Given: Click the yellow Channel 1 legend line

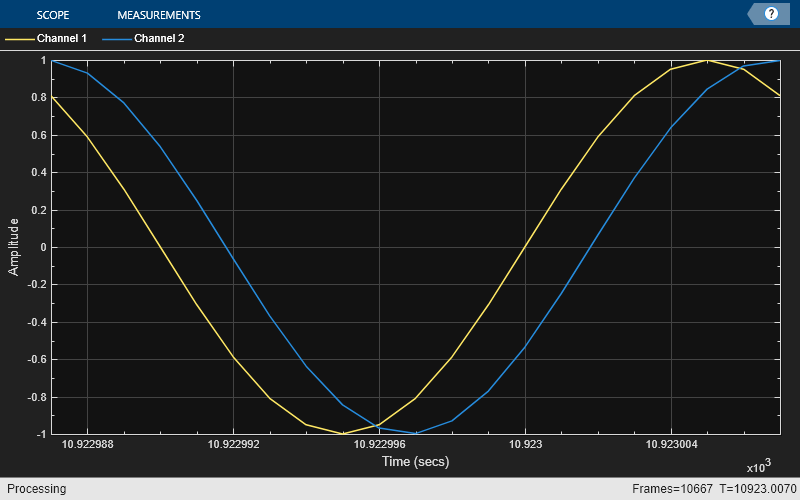Looking at the screenshot, I should (20, 39).
